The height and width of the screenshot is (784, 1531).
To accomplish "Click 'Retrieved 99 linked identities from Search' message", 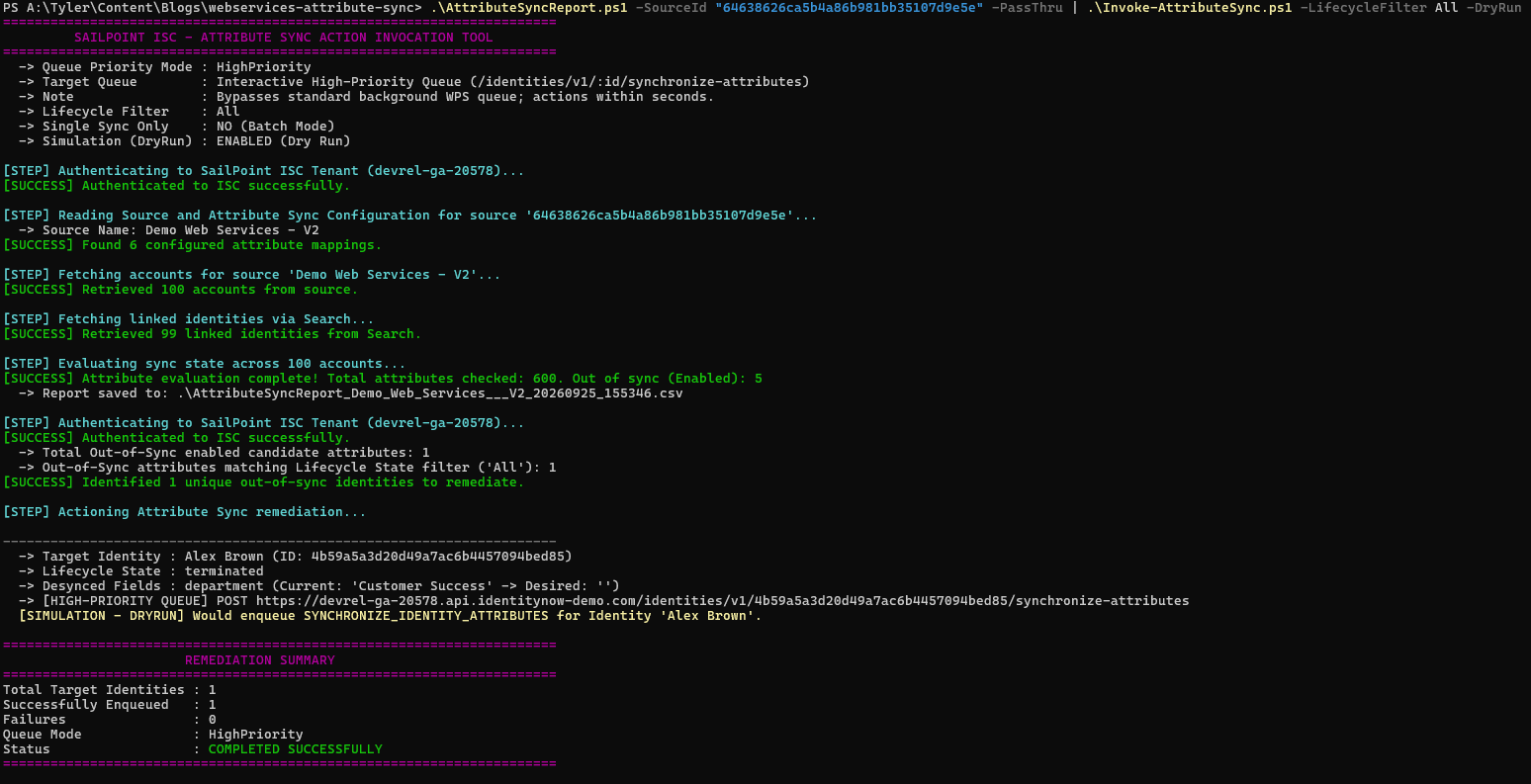I will (213, 334).
